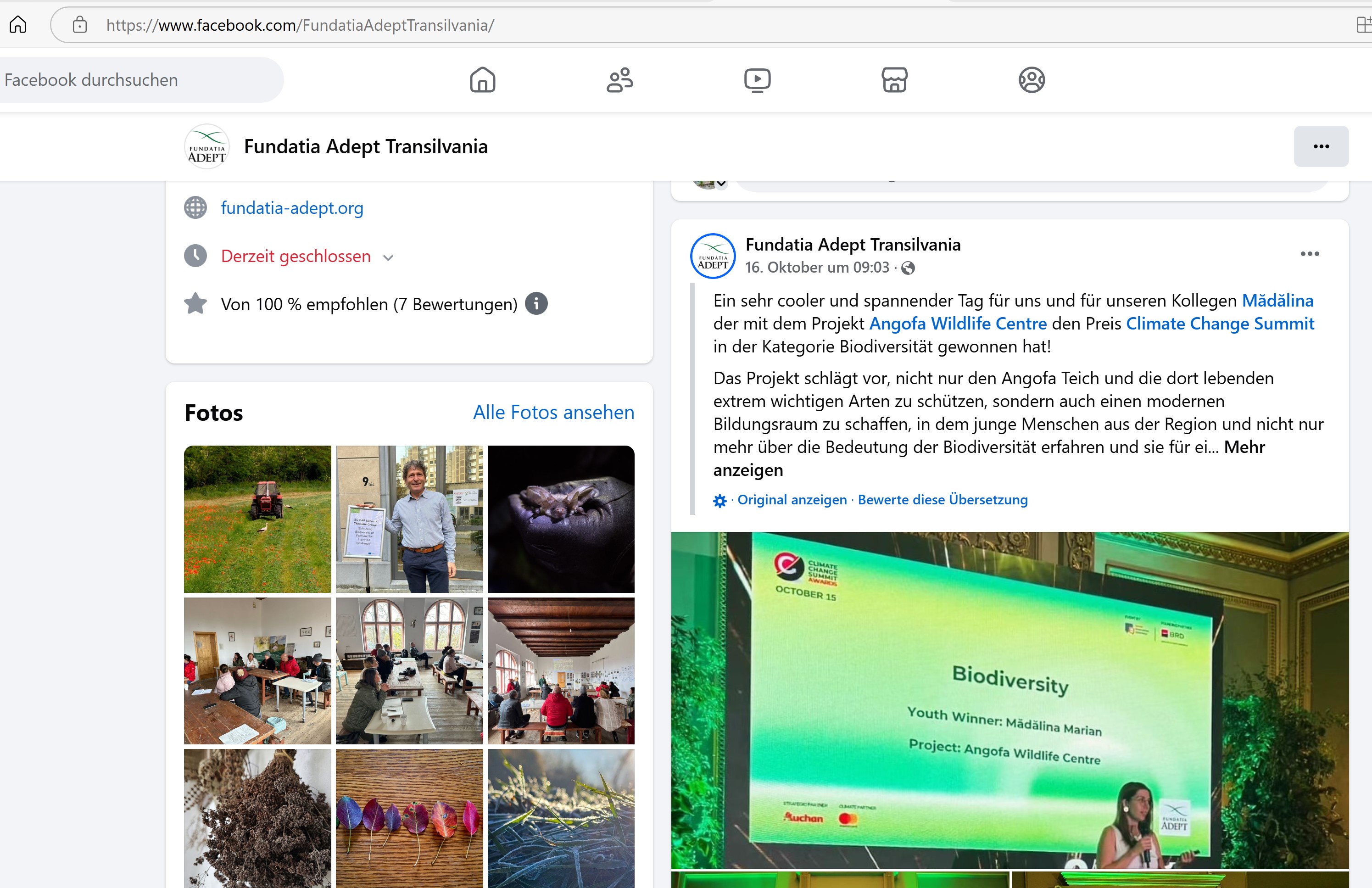Click the recommendations info icon
Viewport: 1372px width, 888px height.
click(536, 303)
